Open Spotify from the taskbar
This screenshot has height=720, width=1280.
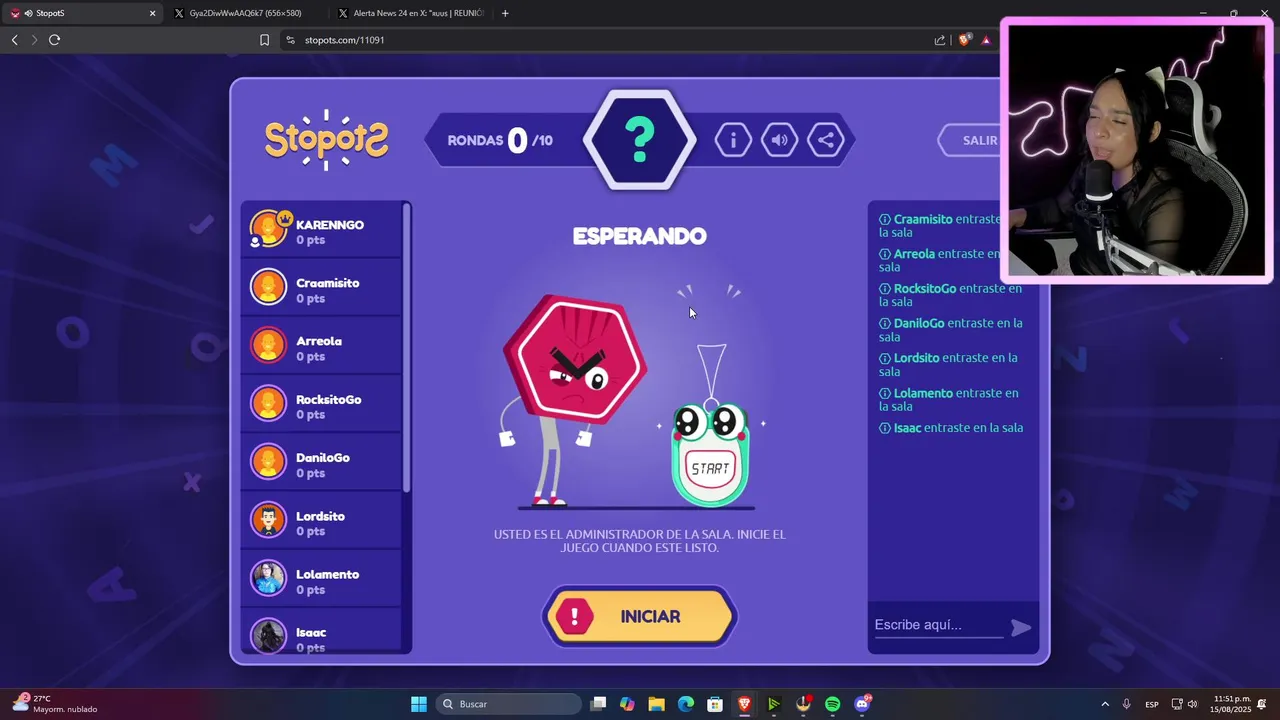click(x=833, y=704)
